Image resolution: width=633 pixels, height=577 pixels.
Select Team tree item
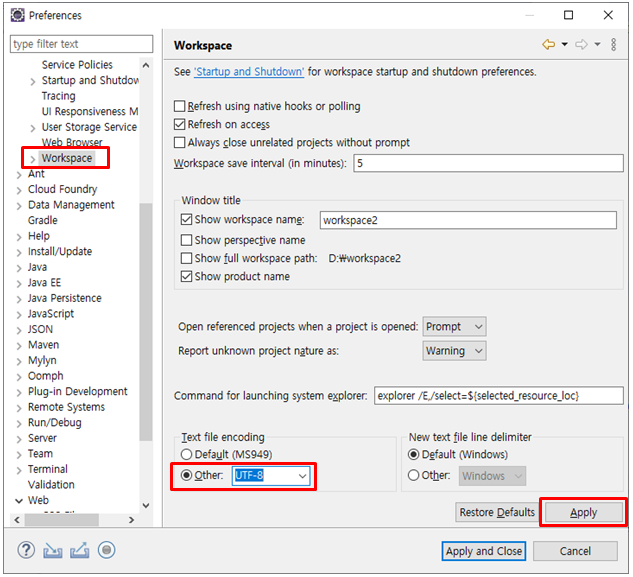40,453
